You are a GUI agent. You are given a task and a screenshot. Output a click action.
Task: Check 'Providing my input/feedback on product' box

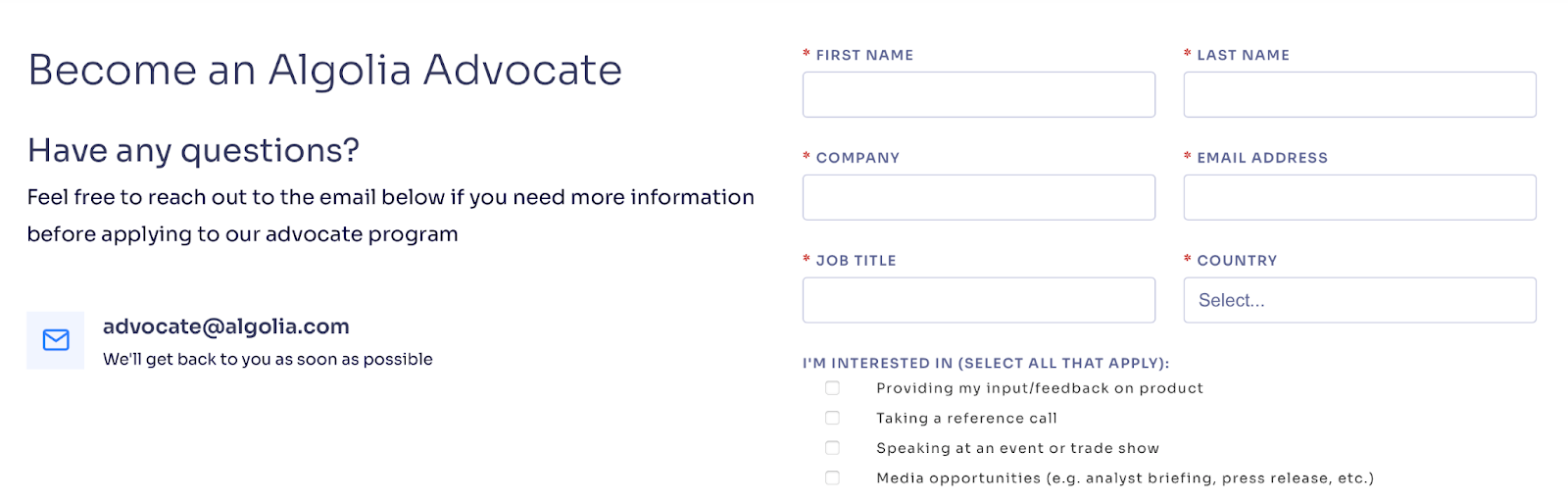(832, 388)
